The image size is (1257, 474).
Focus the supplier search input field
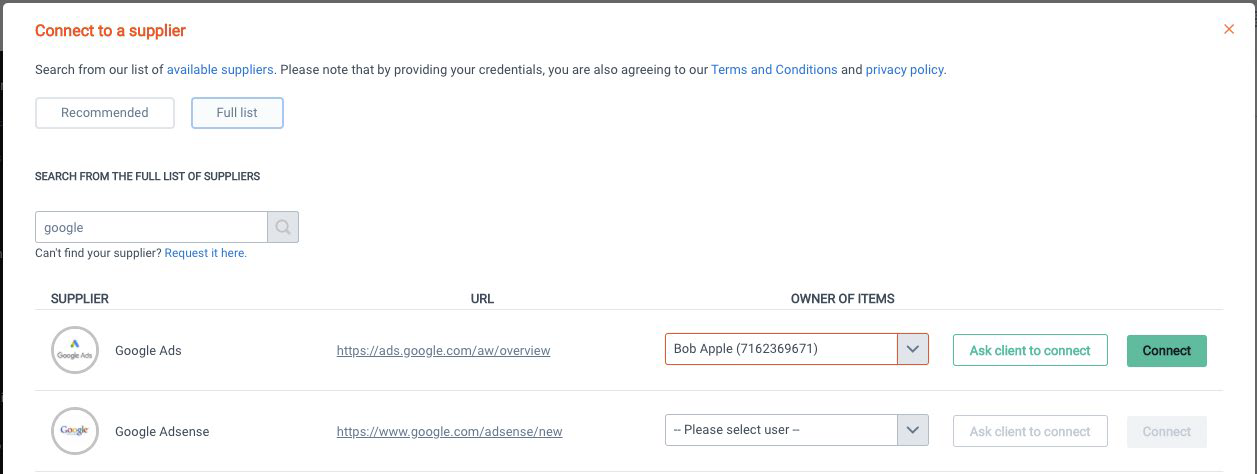[151, 227]
